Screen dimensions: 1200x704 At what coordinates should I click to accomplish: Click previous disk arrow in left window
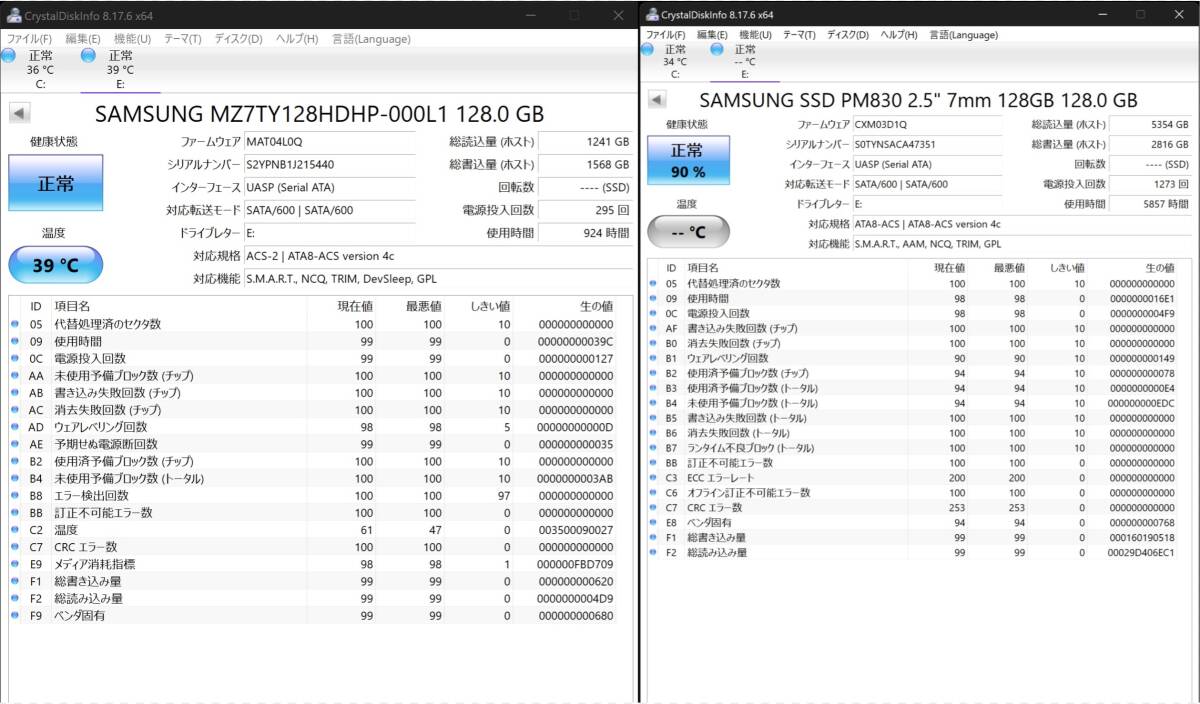click(18, 113)
